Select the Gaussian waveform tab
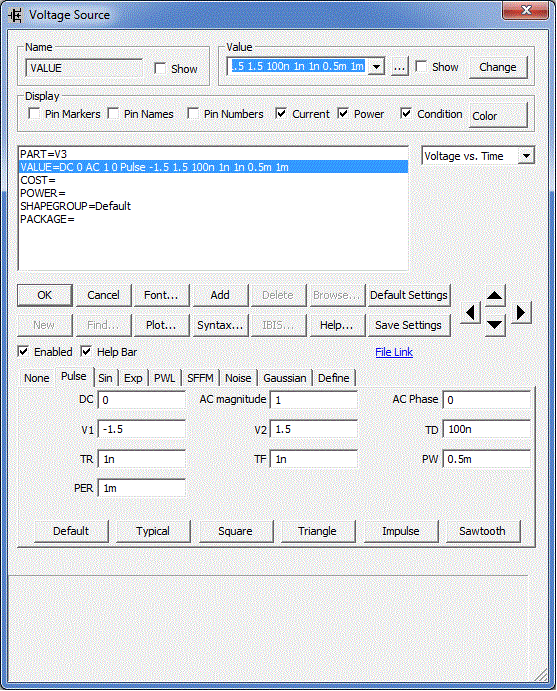 pos(285,378)
